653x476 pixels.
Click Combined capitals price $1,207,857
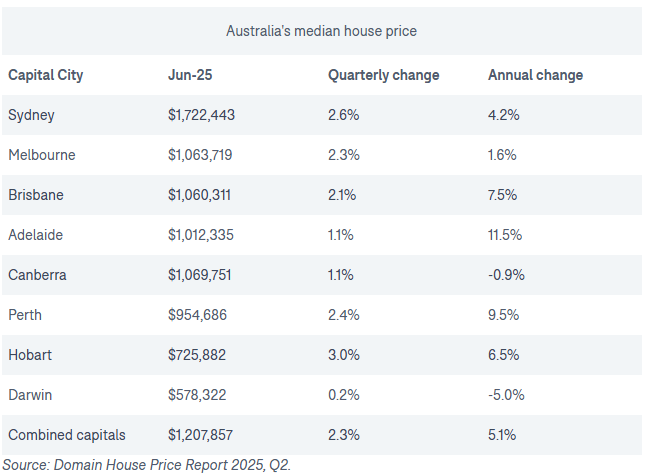tap(201, 435)
